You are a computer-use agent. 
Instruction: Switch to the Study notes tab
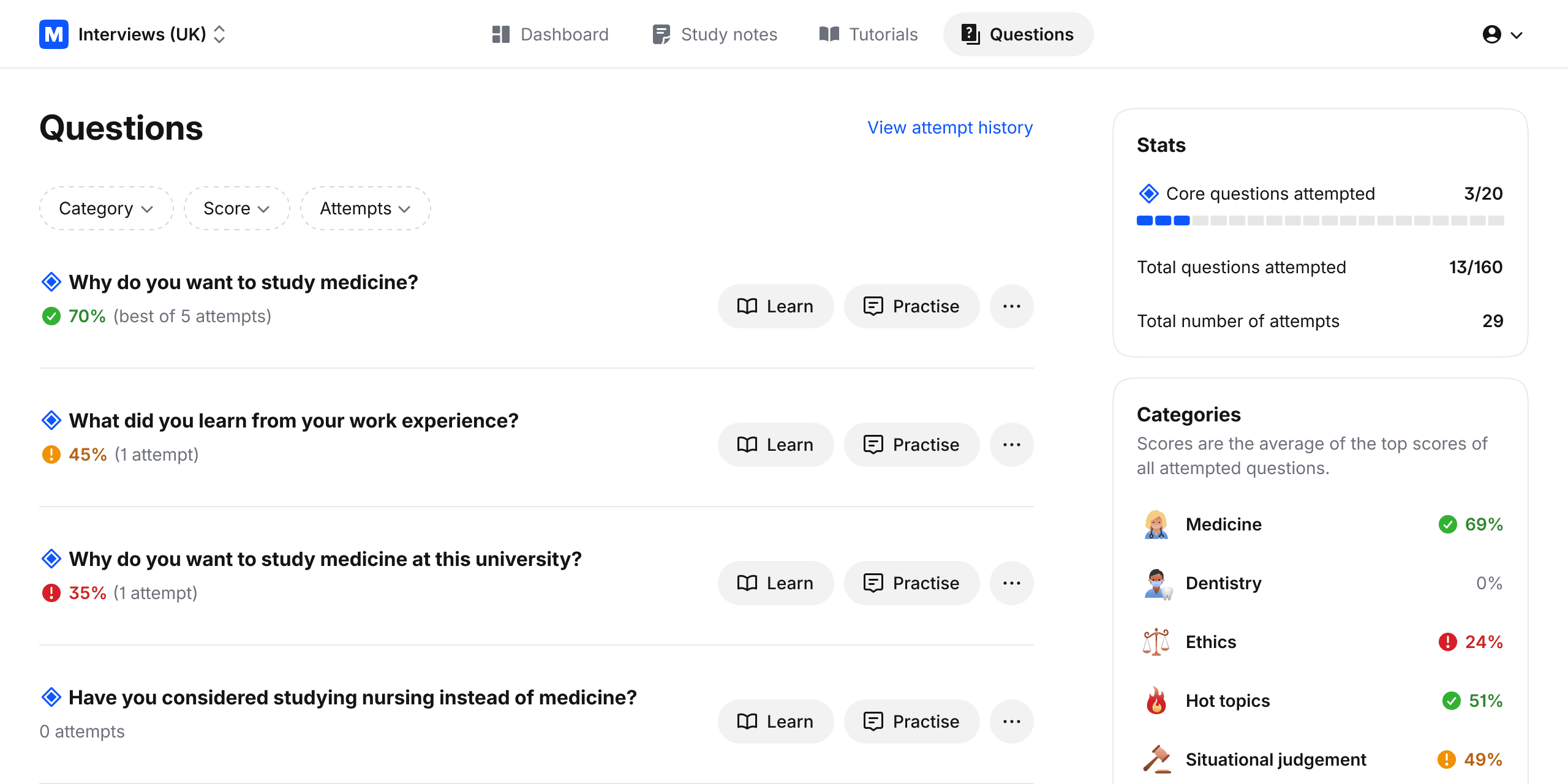[x=715, y=34]
